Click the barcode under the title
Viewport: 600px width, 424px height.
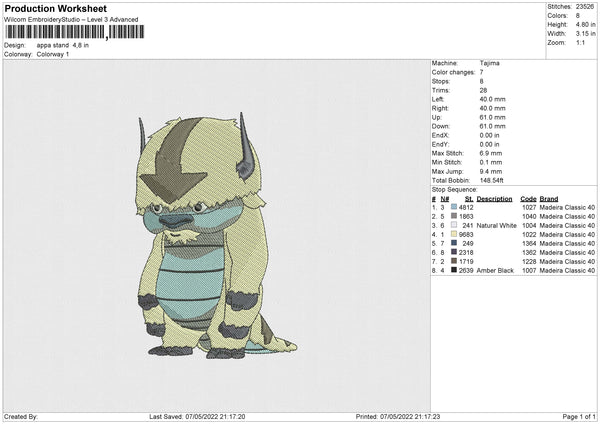(75, 32)
